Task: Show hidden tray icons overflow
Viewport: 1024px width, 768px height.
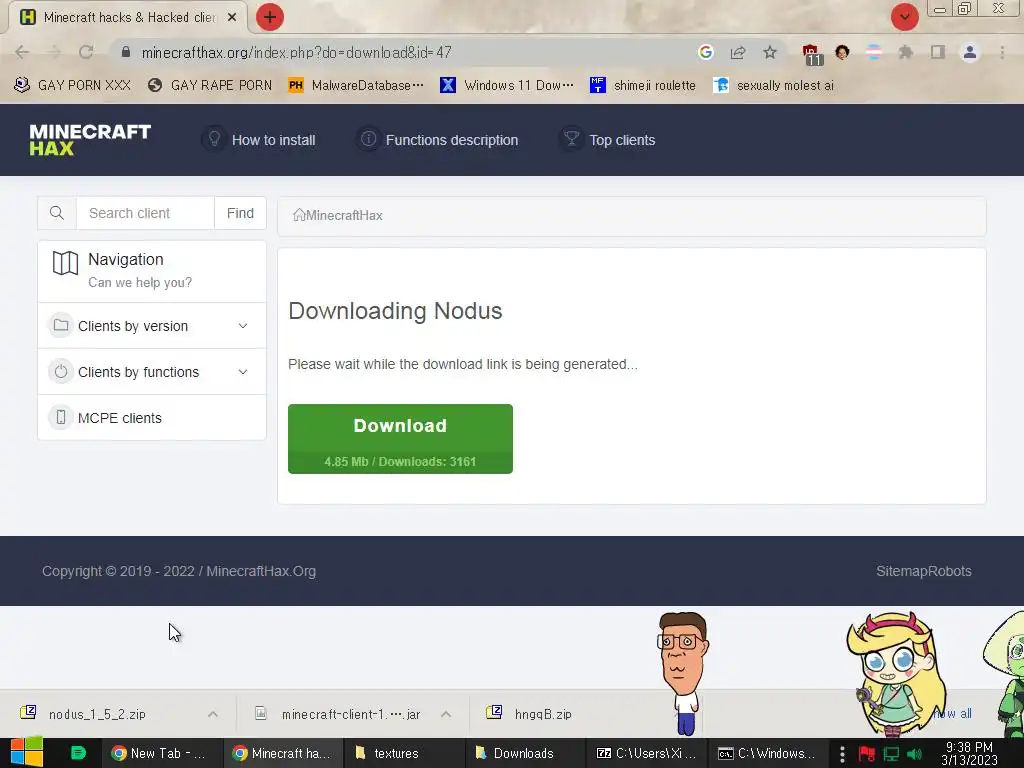Action: (x=842, y=754)
